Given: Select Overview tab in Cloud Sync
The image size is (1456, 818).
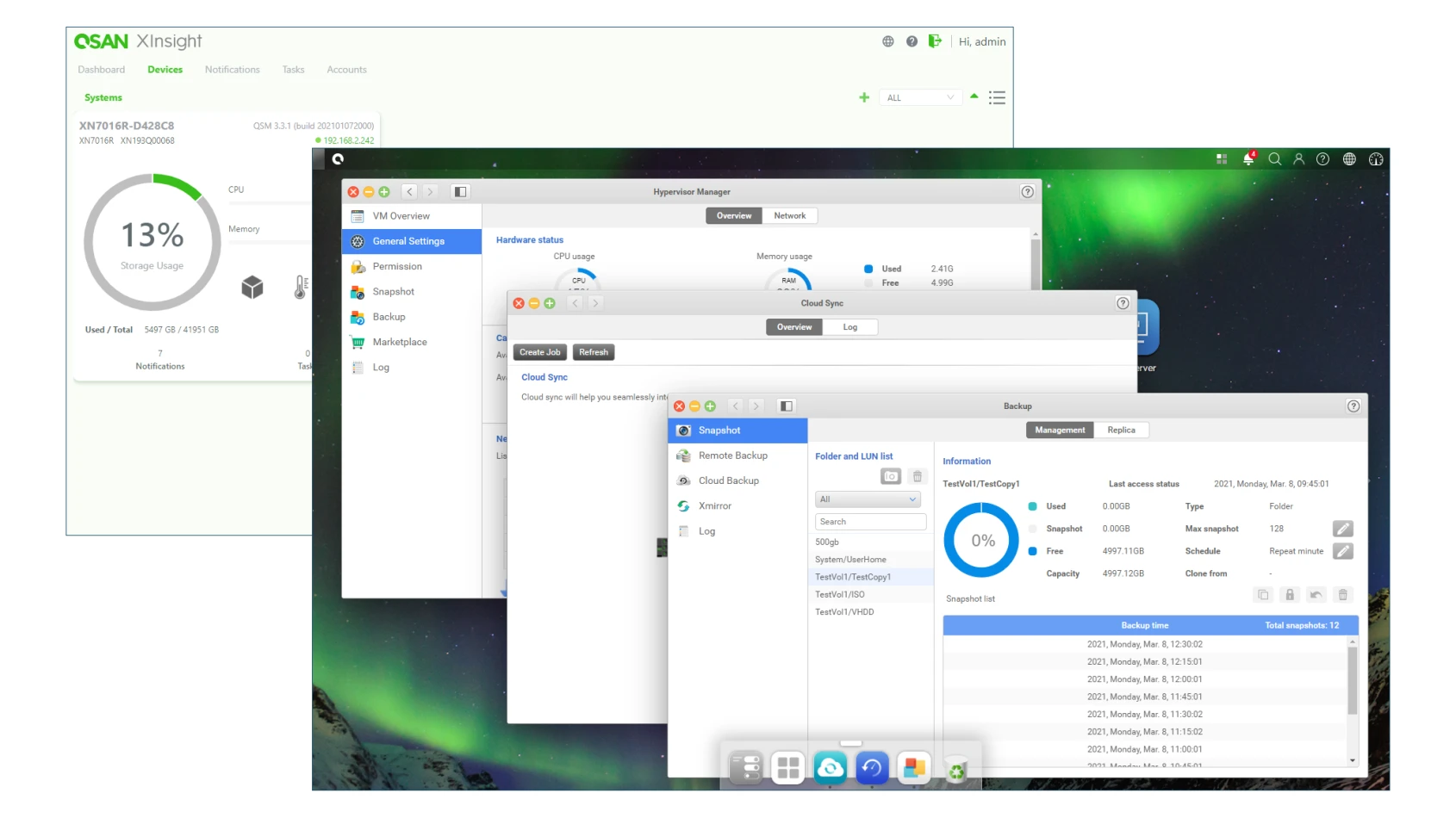Looking at the screenshot, I should pos(794,327).
